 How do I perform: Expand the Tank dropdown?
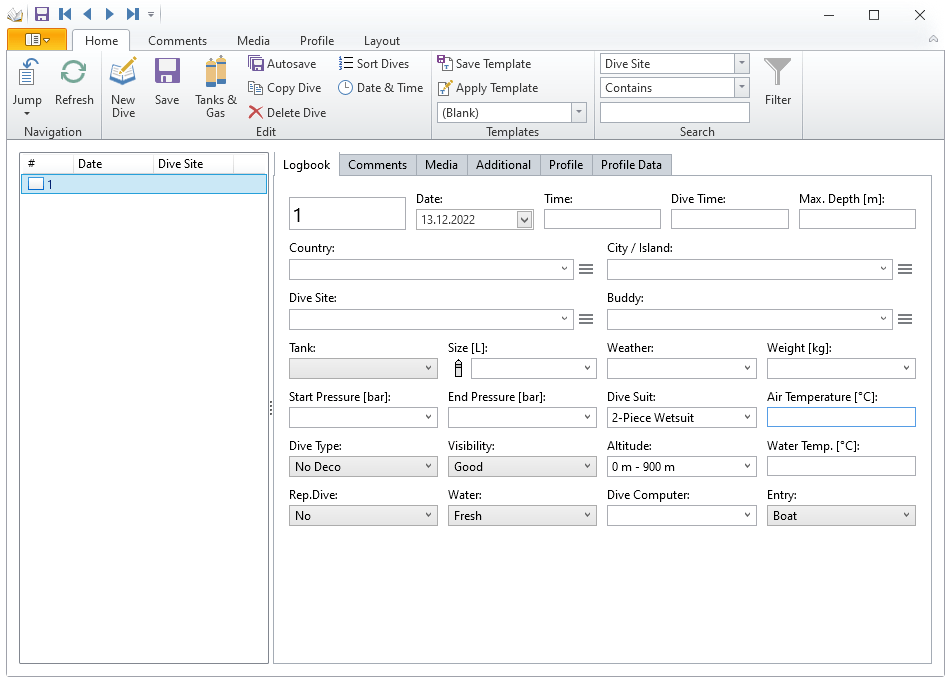[x=428, y=368]
